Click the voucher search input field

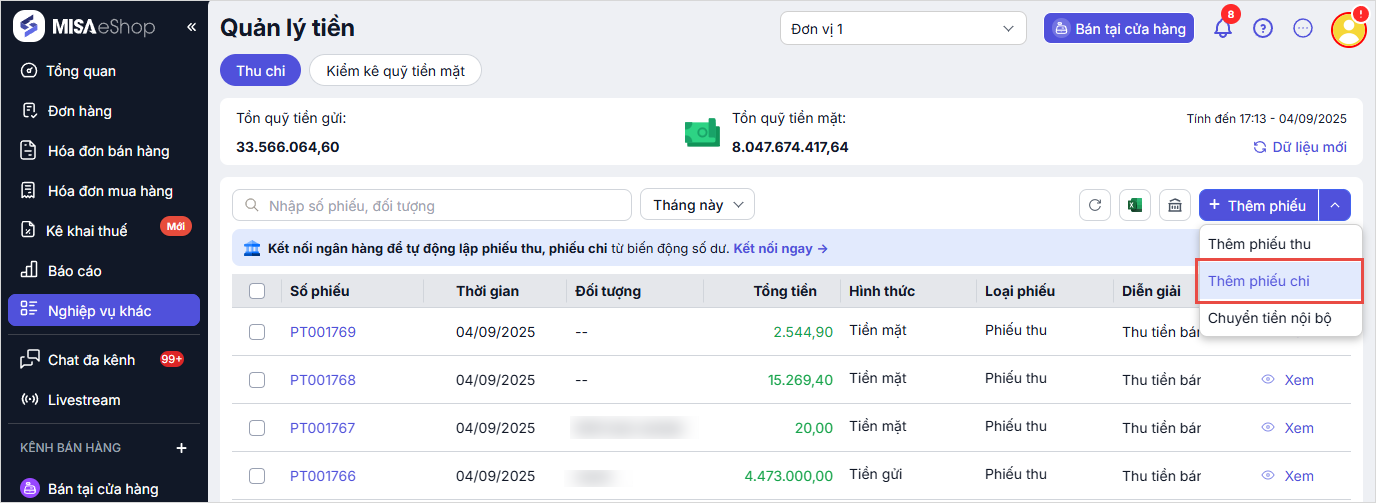431,205
